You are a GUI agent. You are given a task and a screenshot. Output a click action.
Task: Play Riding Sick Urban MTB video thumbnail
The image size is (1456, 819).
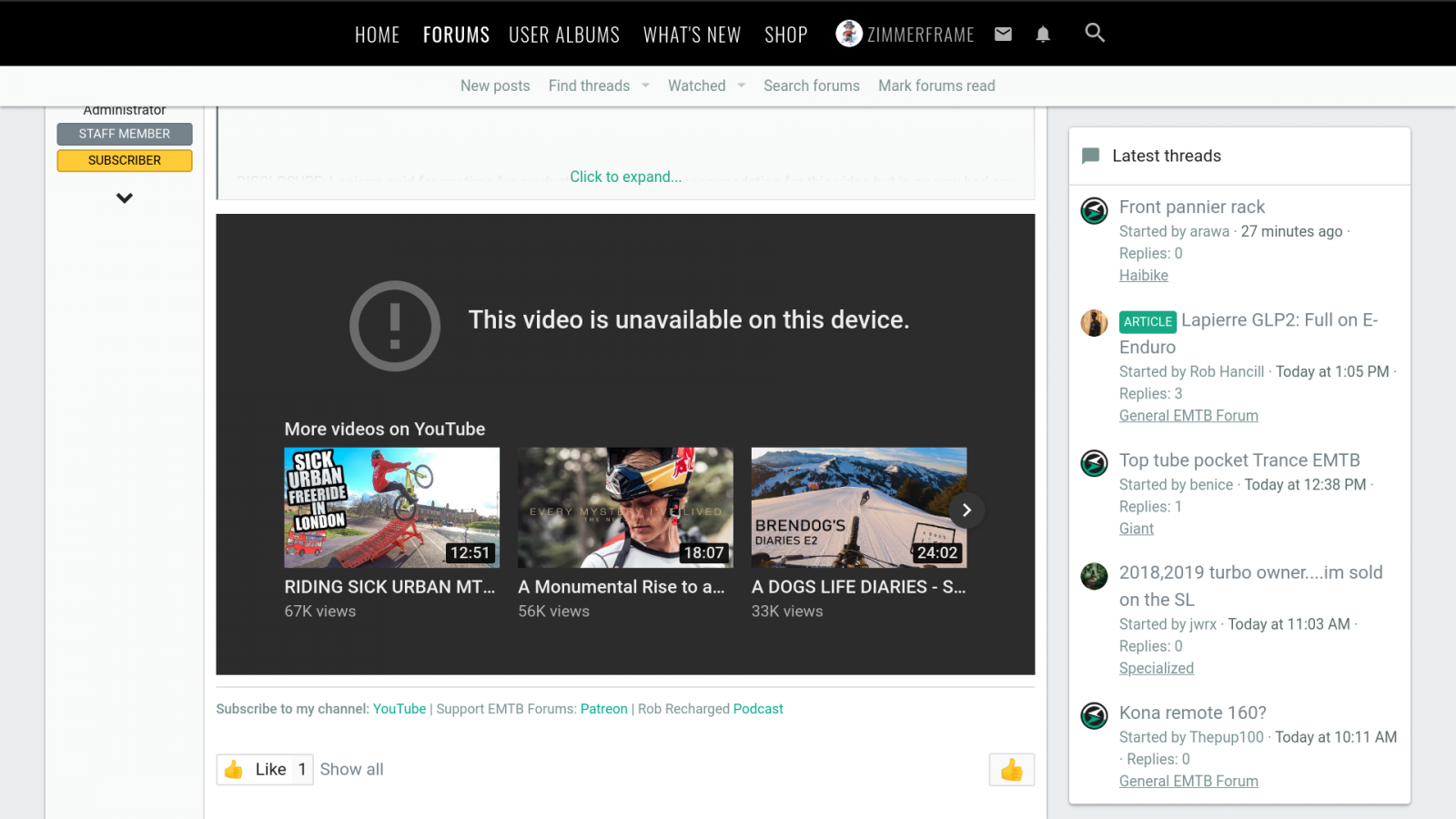[392, 508]
